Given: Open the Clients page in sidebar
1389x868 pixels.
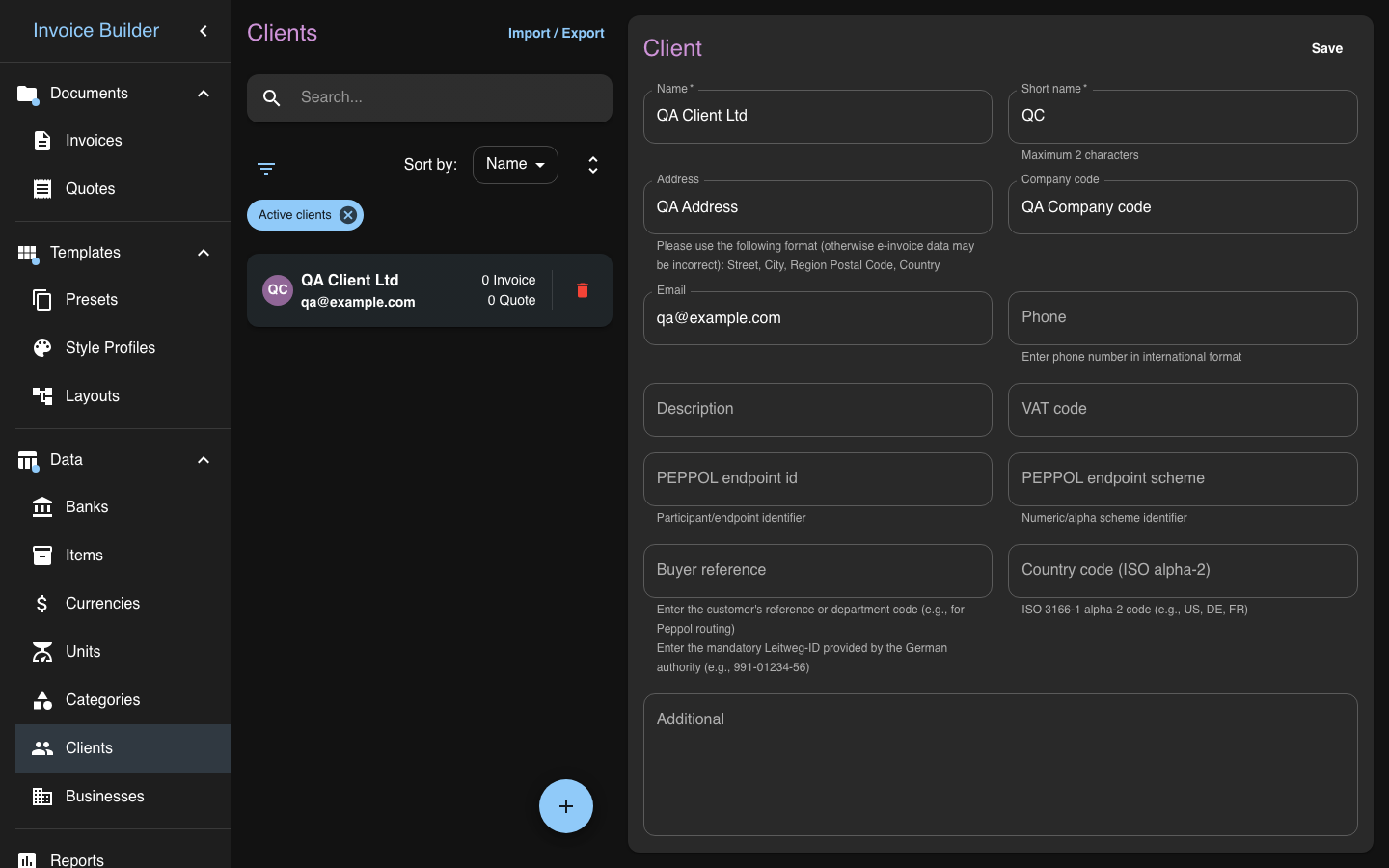Looking at the screenshot, I should tap(123, 748).
